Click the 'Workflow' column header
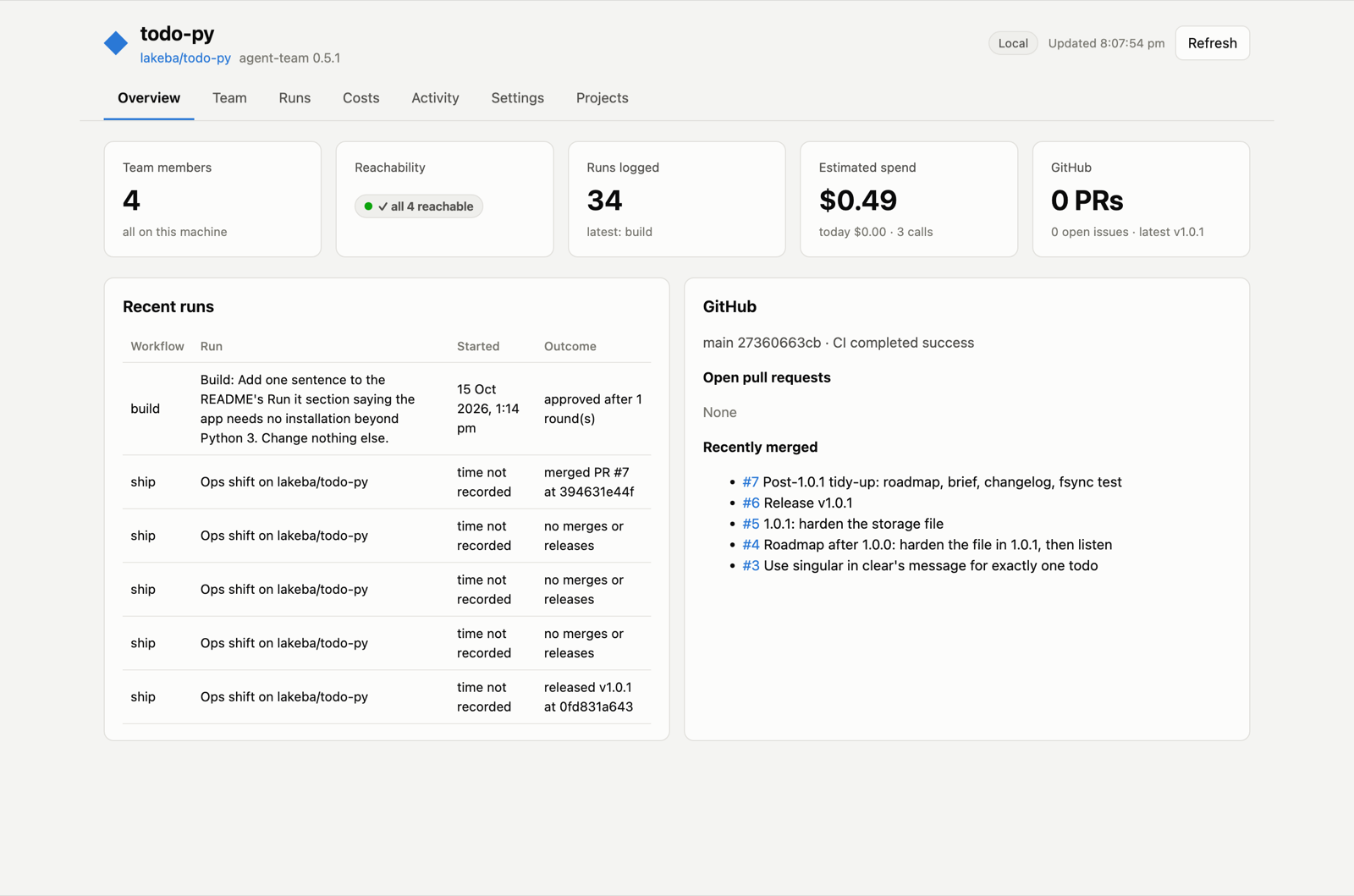Screen dimensions: 1354x896 click(x=157, y=346)
